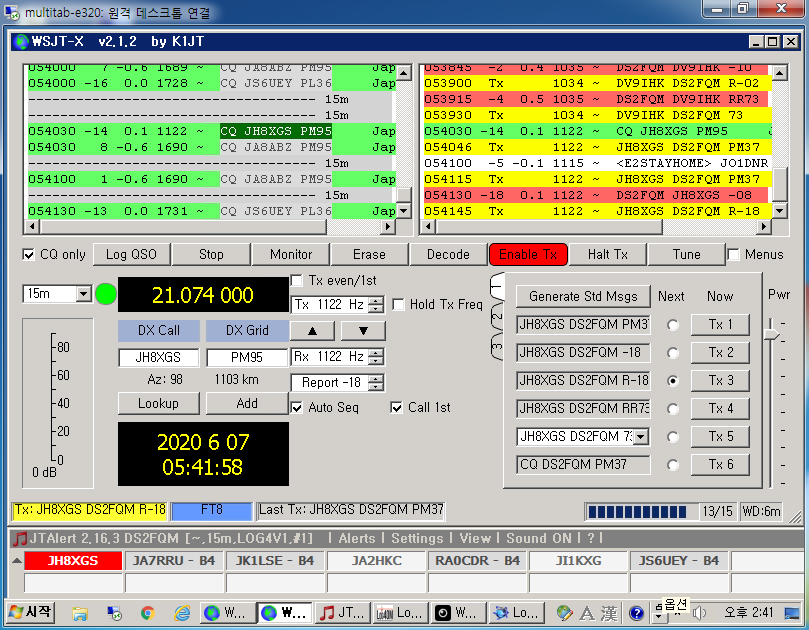Open the JTAlert Alerts menu
Viewport: 809px width, 630px height.
(357, 539)
